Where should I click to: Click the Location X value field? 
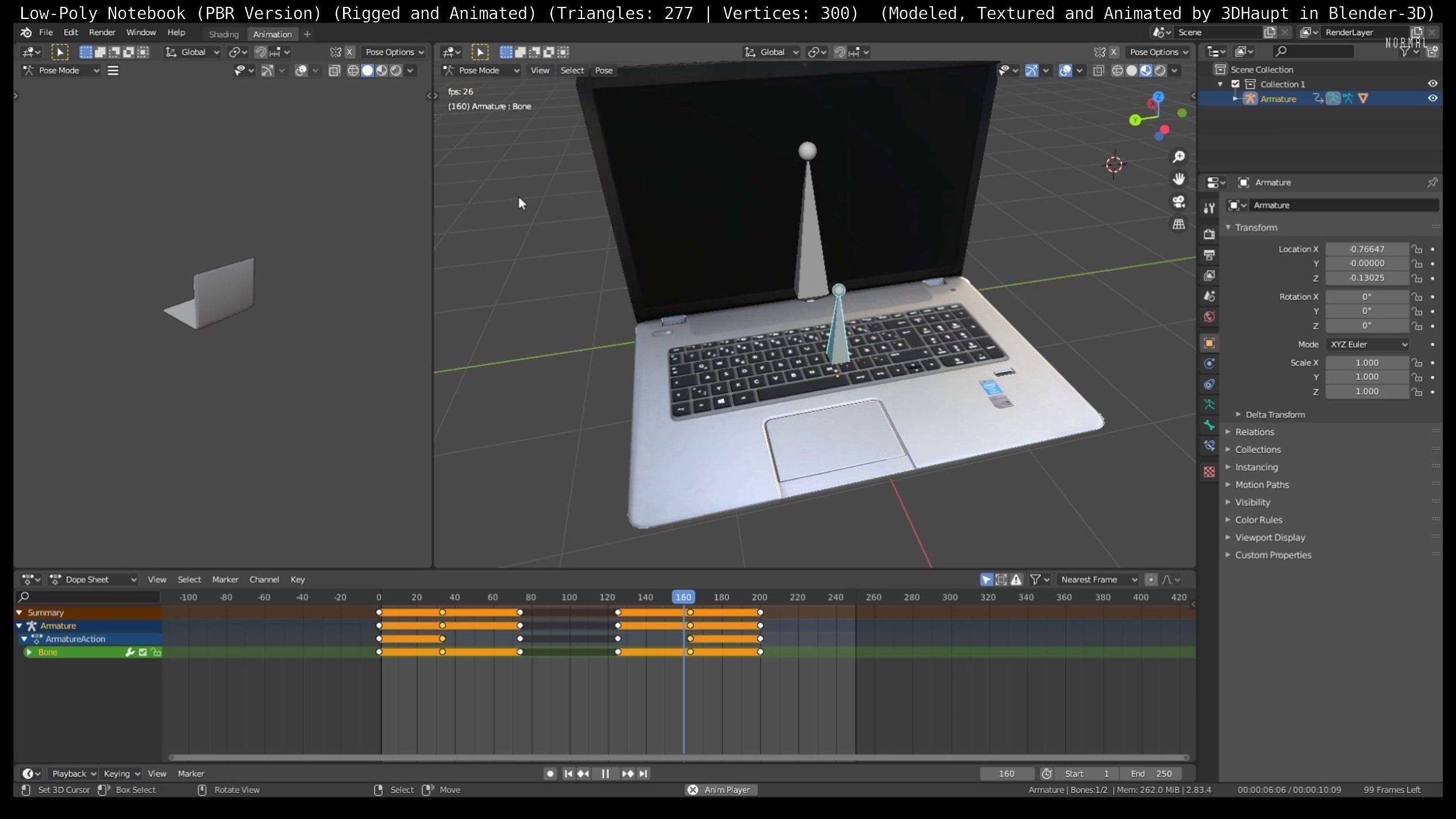[x=1366, y=249]
